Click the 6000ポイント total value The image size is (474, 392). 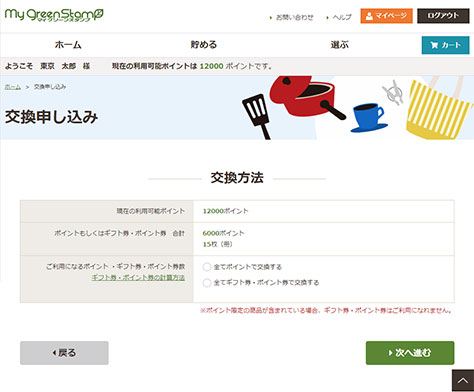(x=223, y=233)
